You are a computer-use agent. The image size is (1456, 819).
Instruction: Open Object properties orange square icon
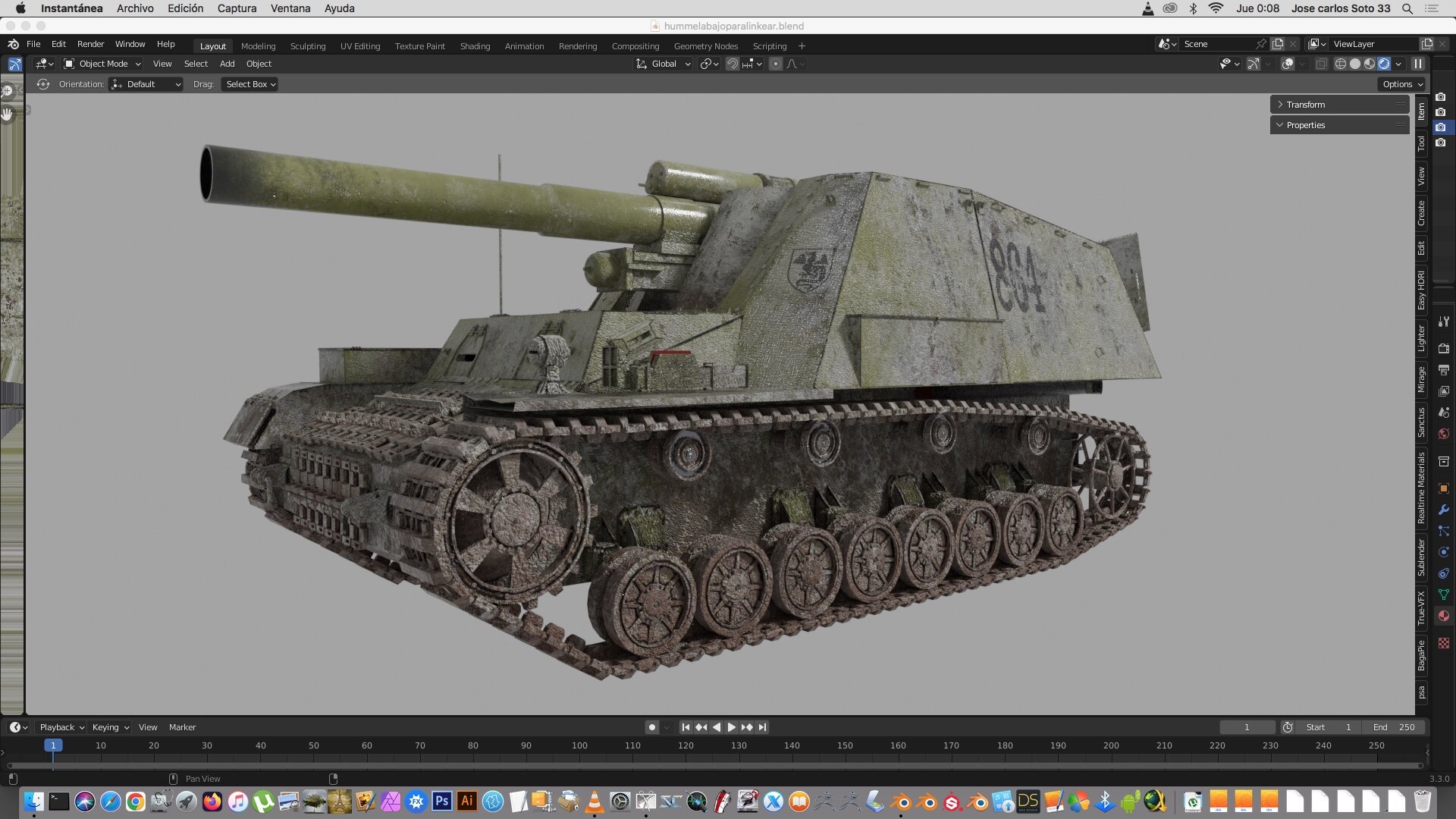1444,488
